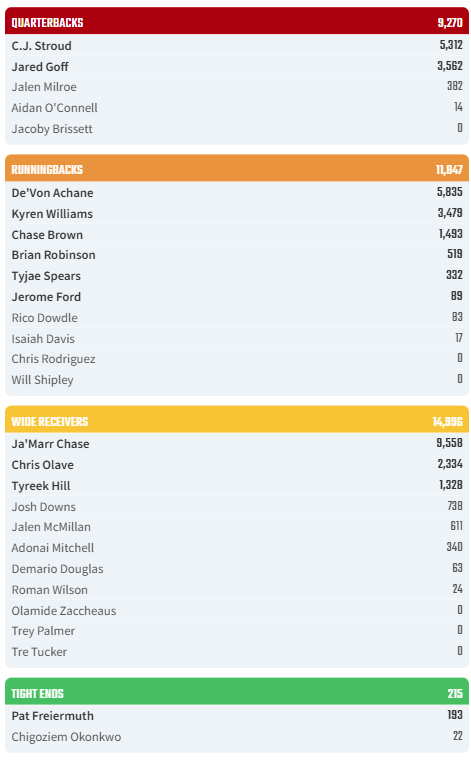Open Josh Downs' player row
The width and height of the screenshot is (471, 760).
pos(237,507)
